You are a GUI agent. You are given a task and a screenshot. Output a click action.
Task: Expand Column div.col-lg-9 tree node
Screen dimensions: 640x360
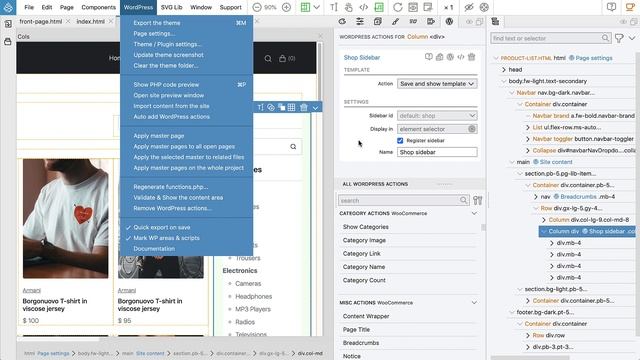click(x=544, y=220)
